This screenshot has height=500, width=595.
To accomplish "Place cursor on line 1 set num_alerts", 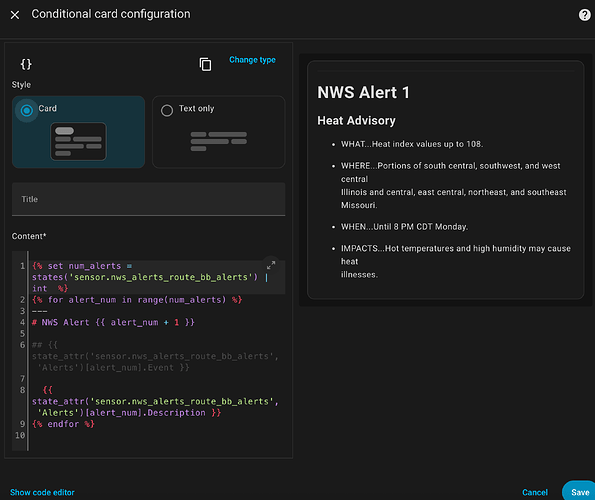I will (82, 266).
